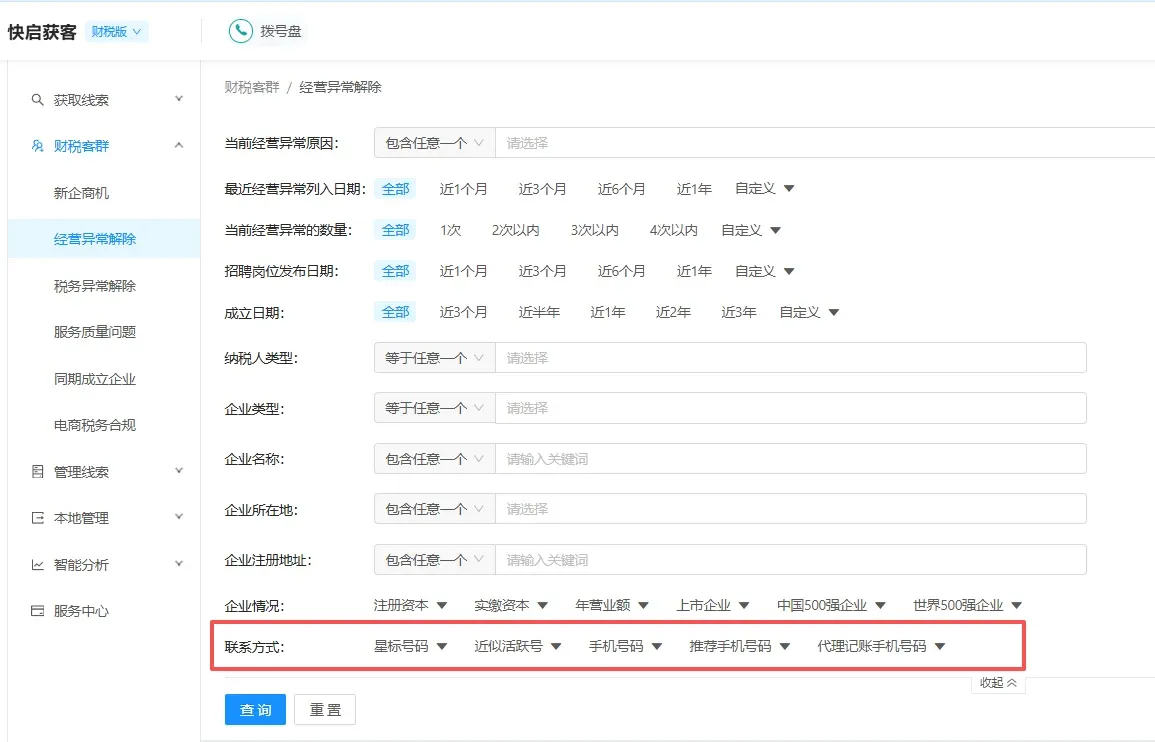Click the 当前经营异常原因 请选择 field

[825, 143]
